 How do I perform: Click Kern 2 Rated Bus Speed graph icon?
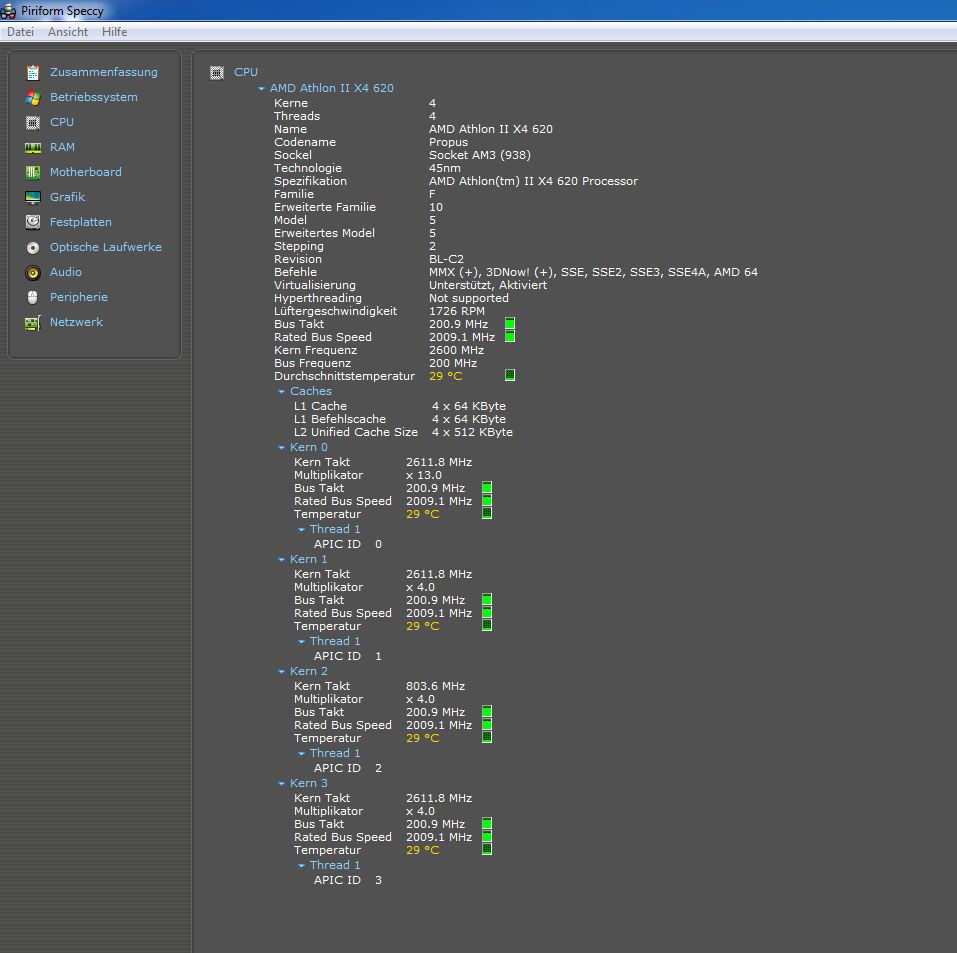click(487, 724)
